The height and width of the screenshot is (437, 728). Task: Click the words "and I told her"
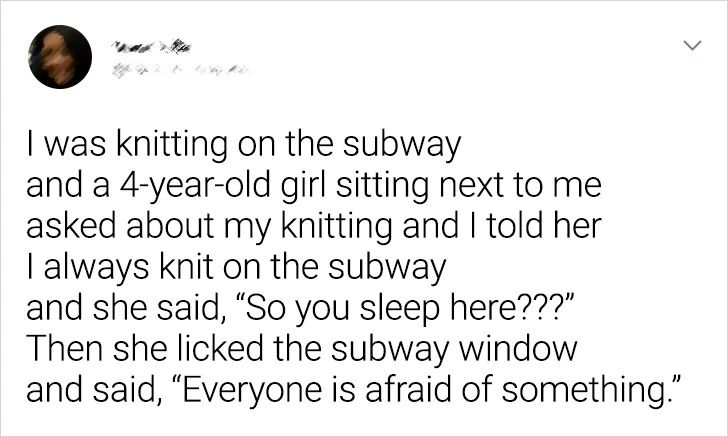516,226
